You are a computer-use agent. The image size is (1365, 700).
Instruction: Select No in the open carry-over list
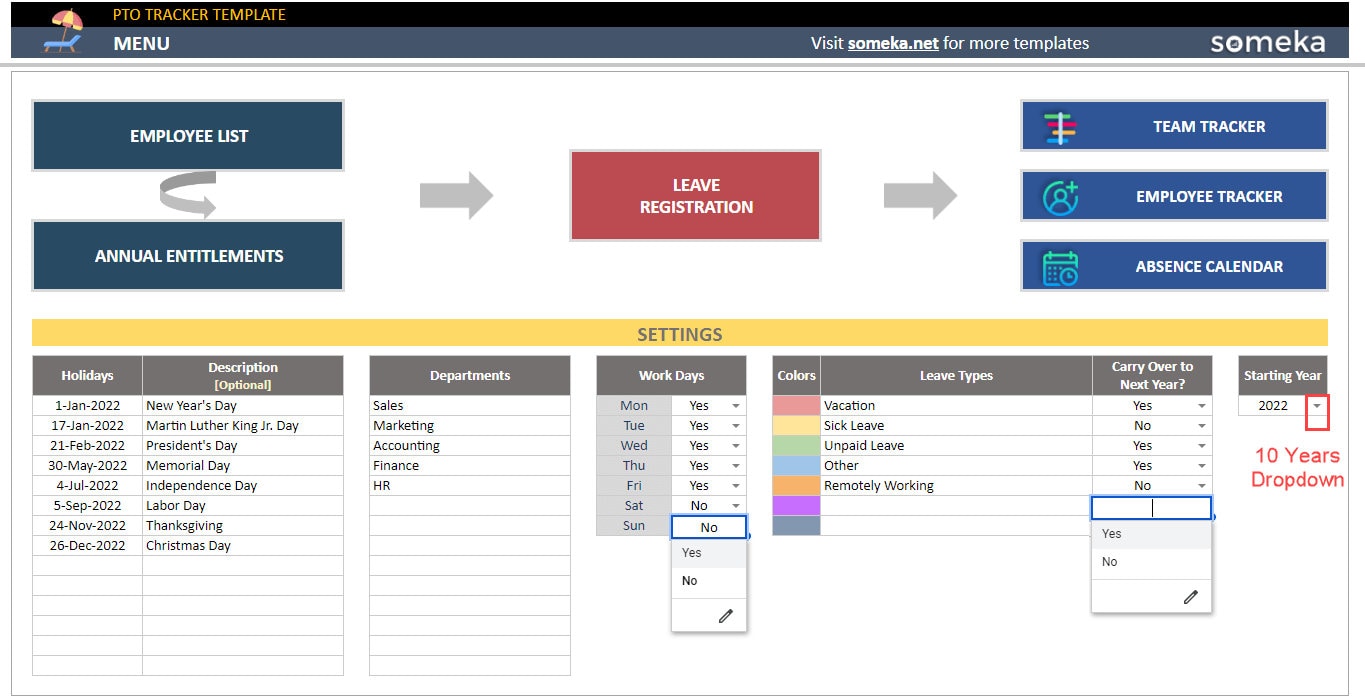tap(1108, 561)
